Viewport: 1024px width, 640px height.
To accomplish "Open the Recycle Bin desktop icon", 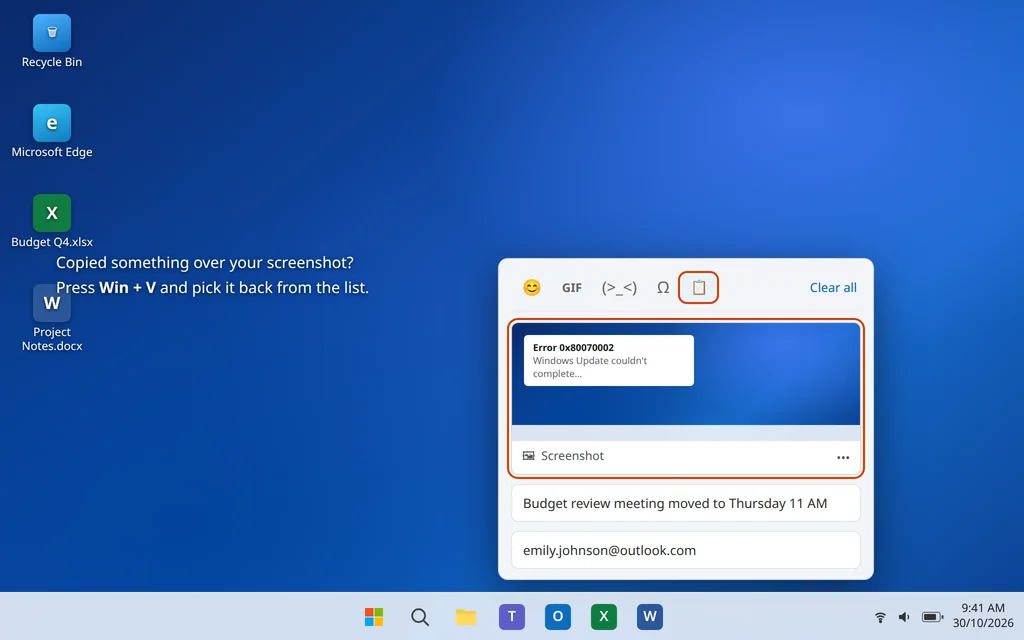I will (52, 41).
